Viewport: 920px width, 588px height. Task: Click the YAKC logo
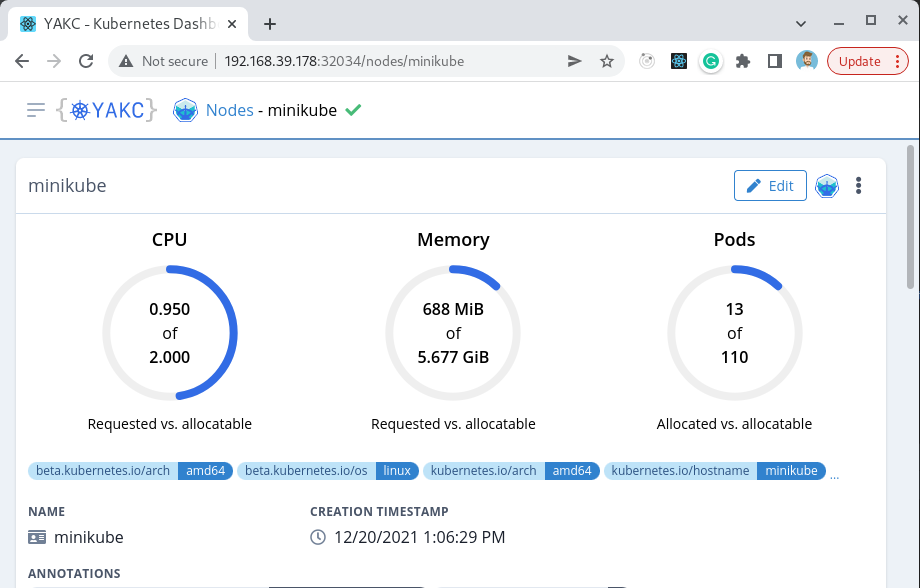[x=107, y=110]
